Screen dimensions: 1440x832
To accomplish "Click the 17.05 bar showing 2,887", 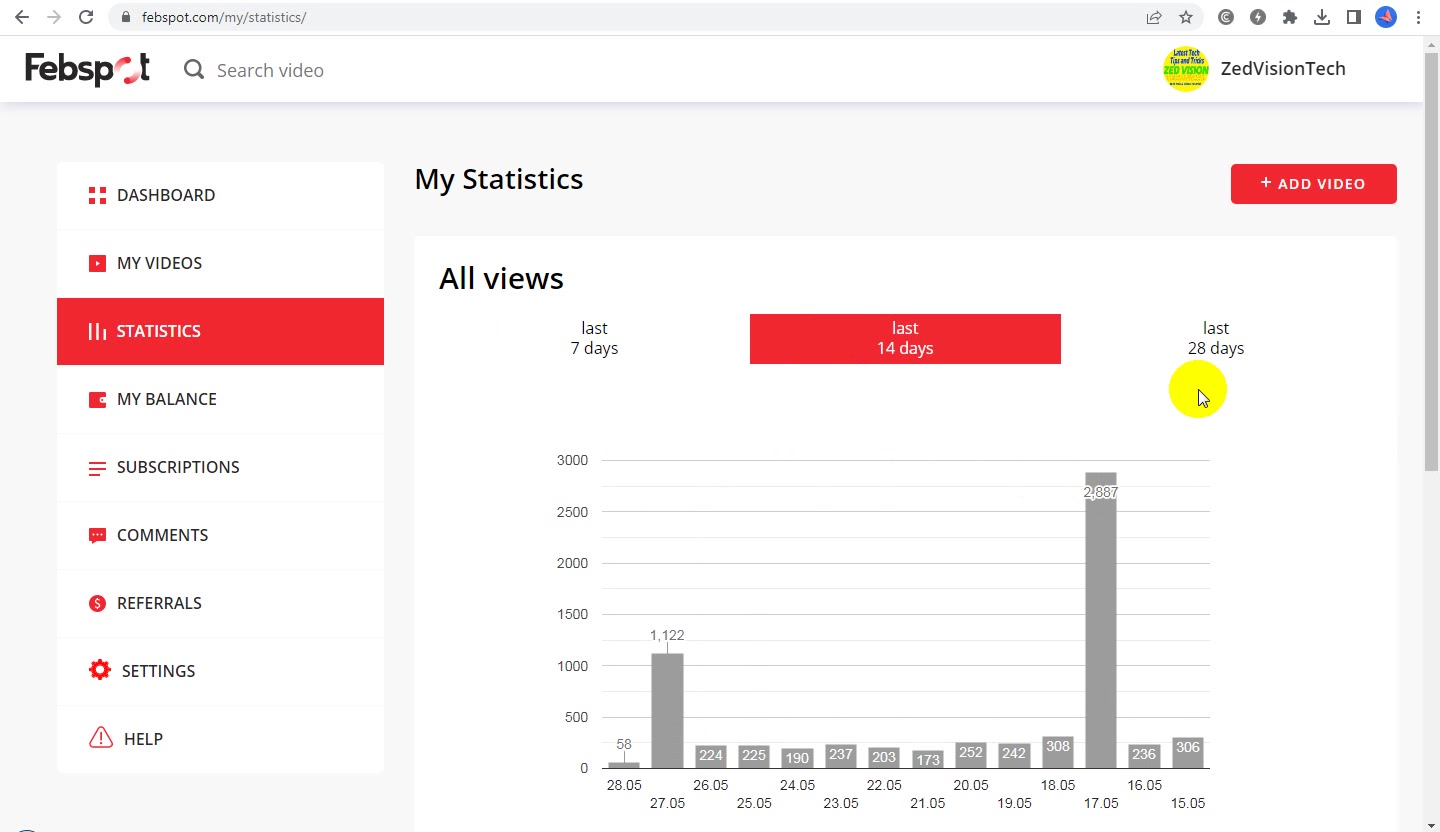I will tap(1101, 620).
